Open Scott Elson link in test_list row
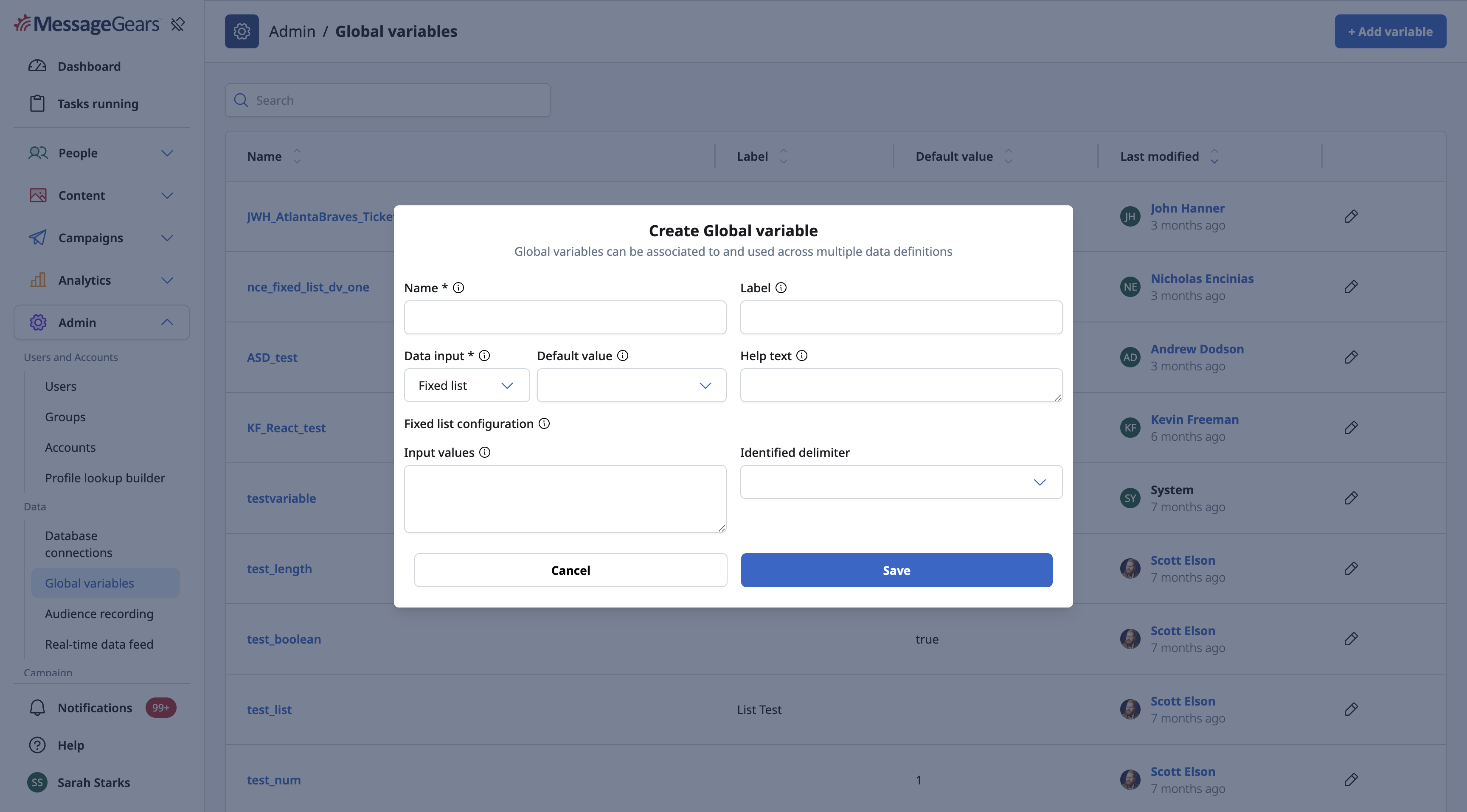Screen dimensions: 1467x812 1182,701
